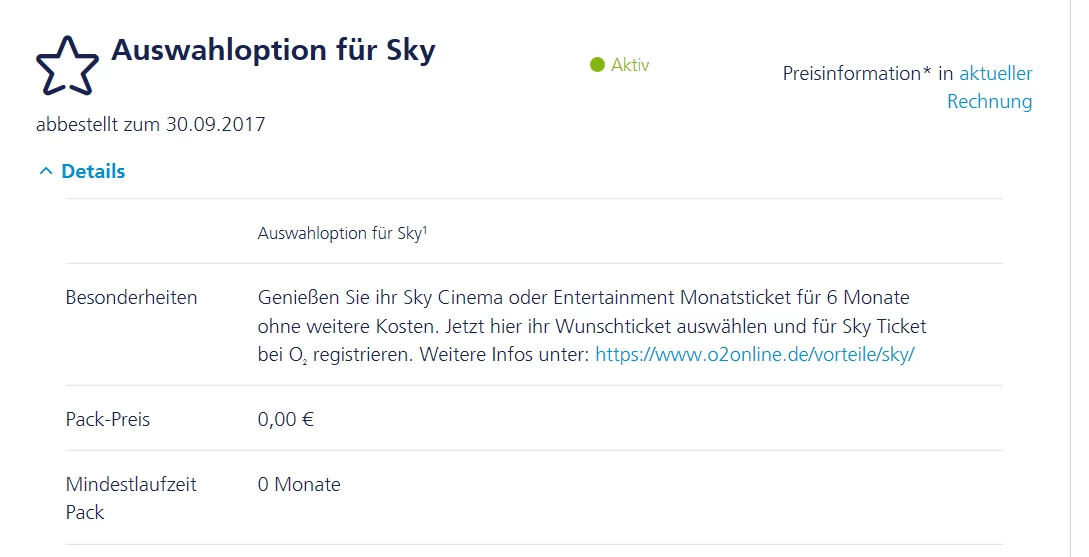Select the Mindestlaufzeit Pack row label

pyautogui.click(x=131, y=498)
